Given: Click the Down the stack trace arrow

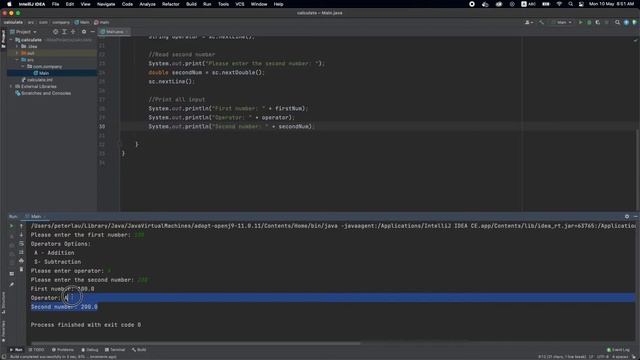Looking at the screenshot, I should point(21,235).
